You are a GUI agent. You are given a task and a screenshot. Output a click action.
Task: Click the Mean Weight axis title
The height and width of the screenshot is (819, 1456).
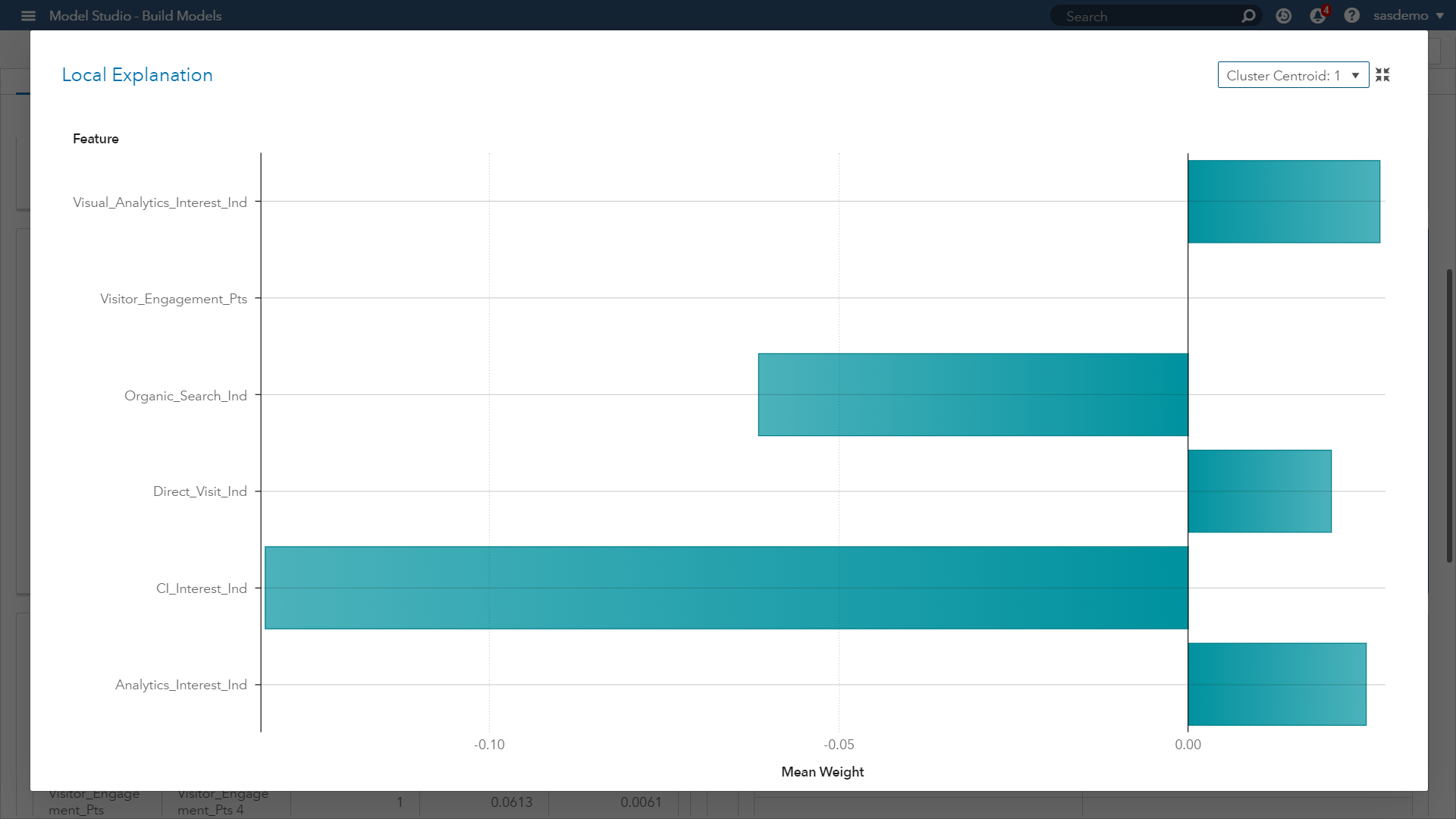pos(822,772)
